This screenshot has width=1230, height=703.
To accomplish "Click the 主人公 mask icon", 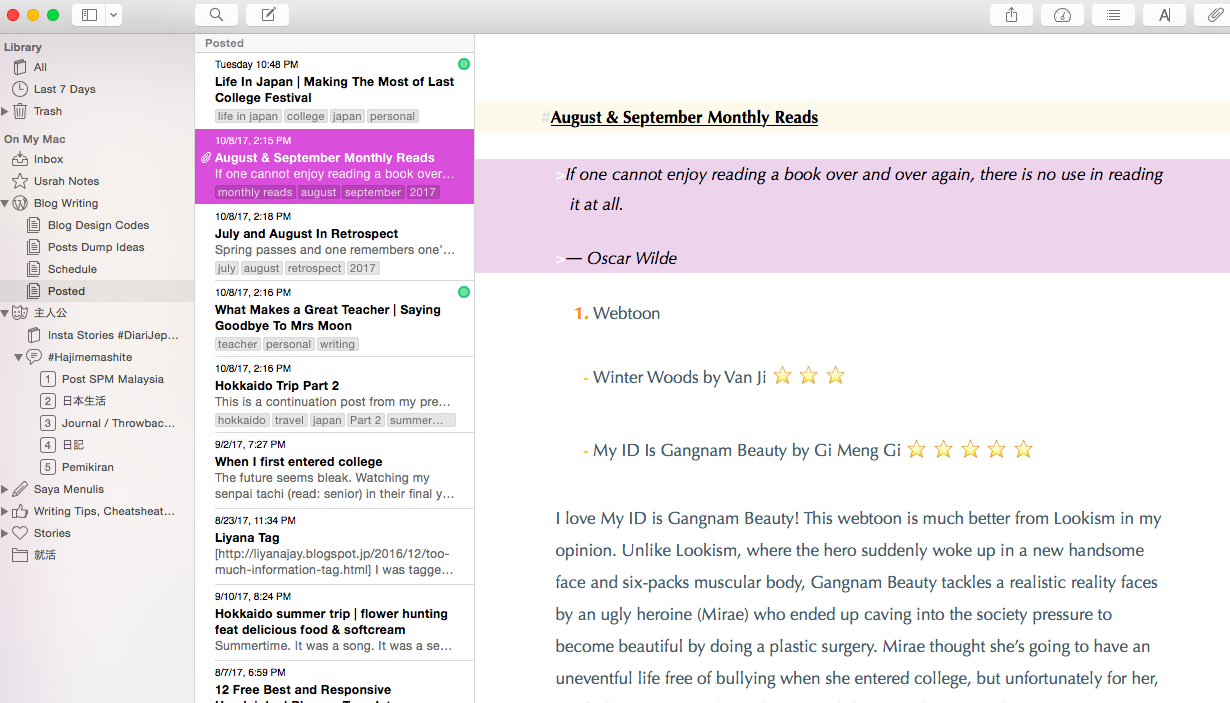I will click(x=19, y=313).
